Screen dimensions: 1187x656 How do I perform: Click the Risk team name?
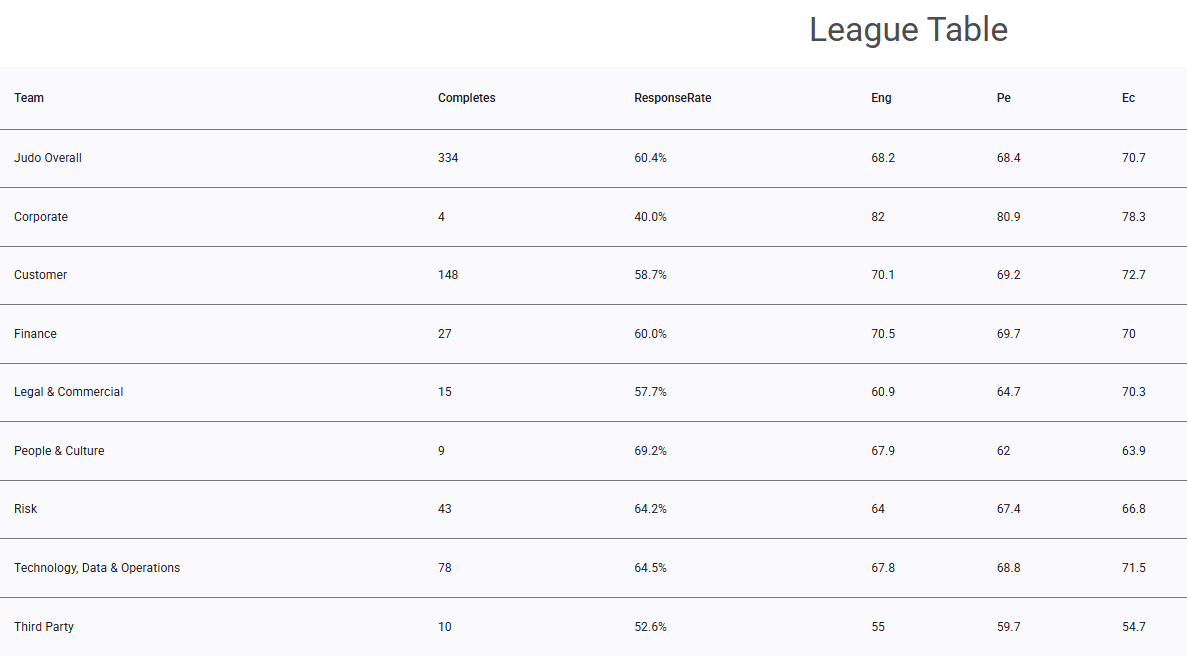click(x=25, y=509)
